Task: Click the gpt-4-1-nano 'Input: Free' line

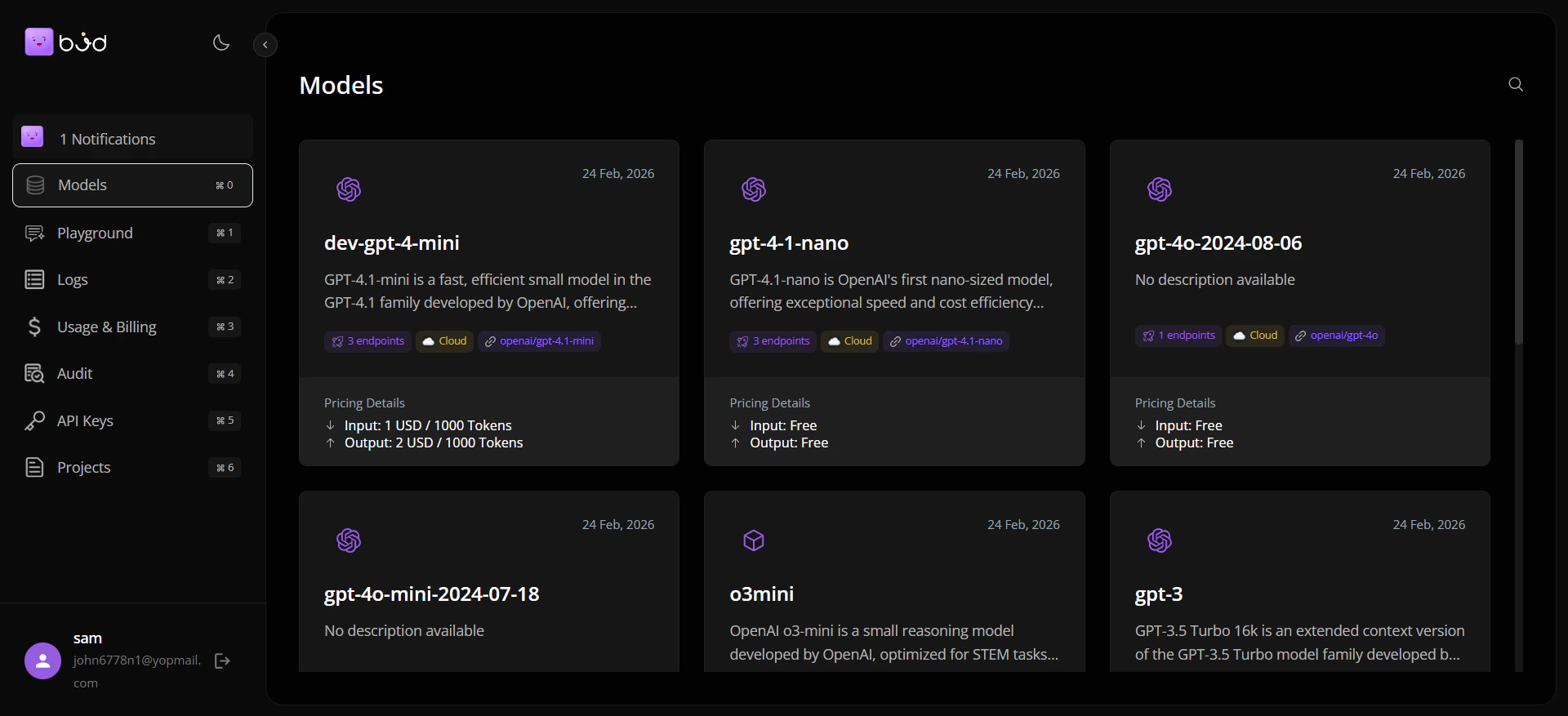Action: [783, 425]
